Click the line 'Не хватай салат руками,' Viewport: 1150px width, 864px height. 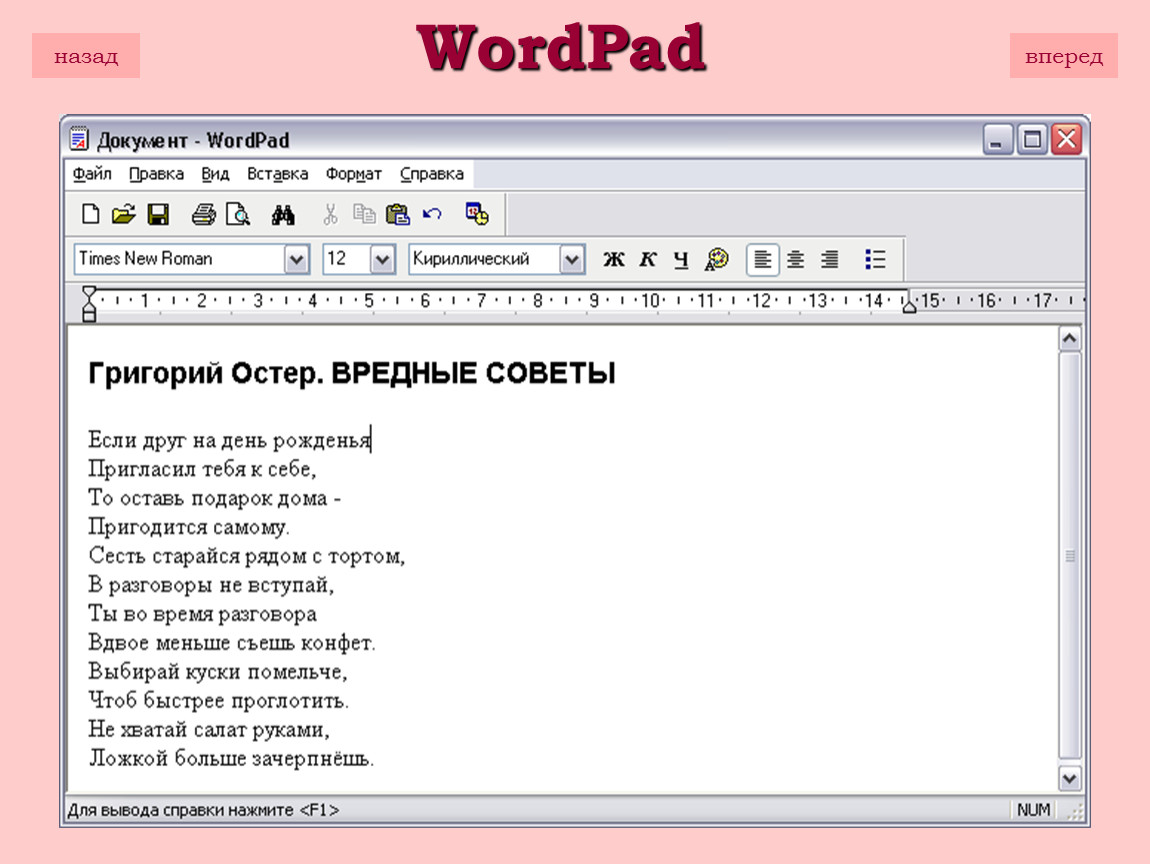209,729
